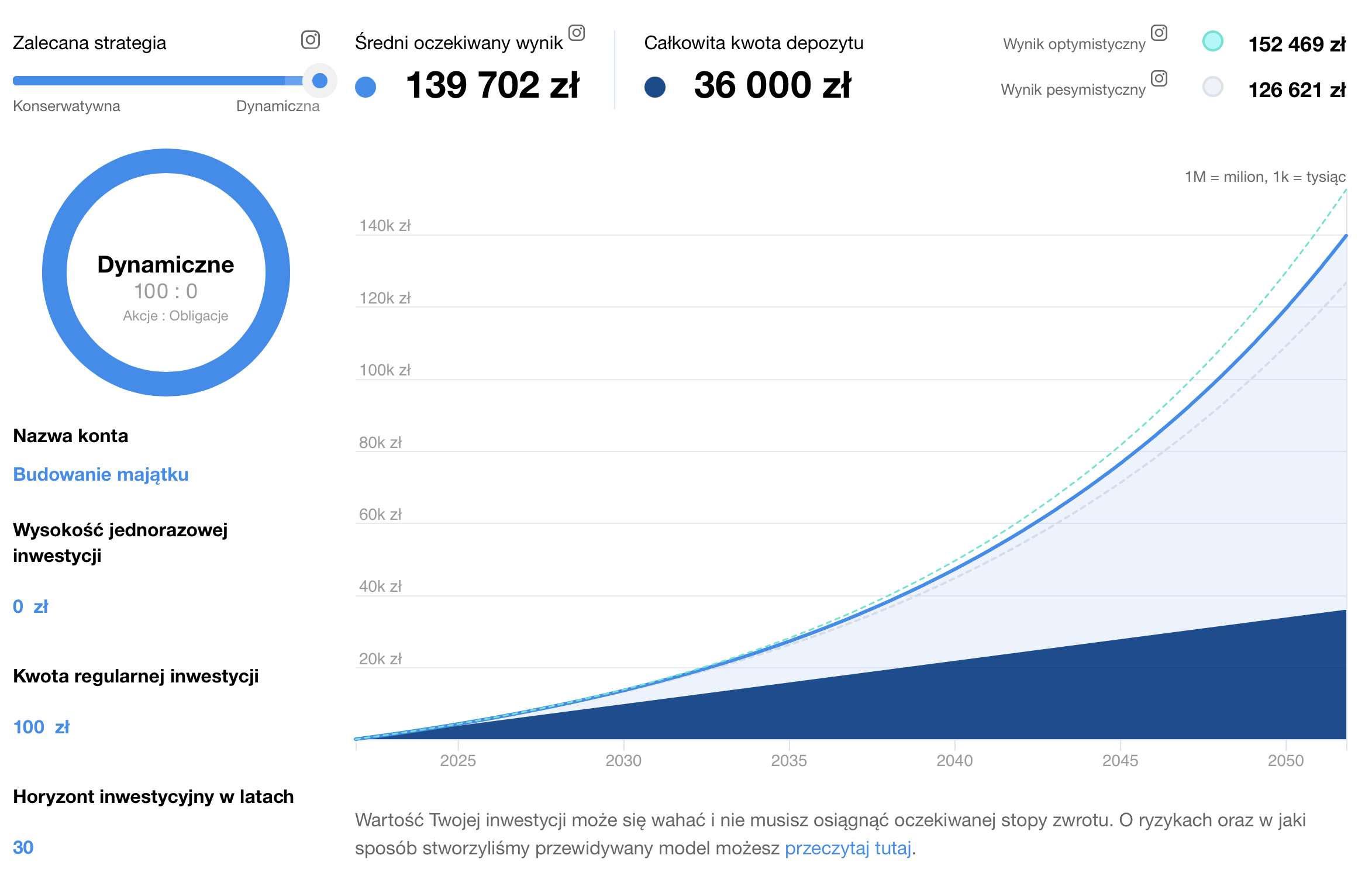The image size is (1372, 876).
Task: Click the strategy slider handle
Action: point(320,81)
